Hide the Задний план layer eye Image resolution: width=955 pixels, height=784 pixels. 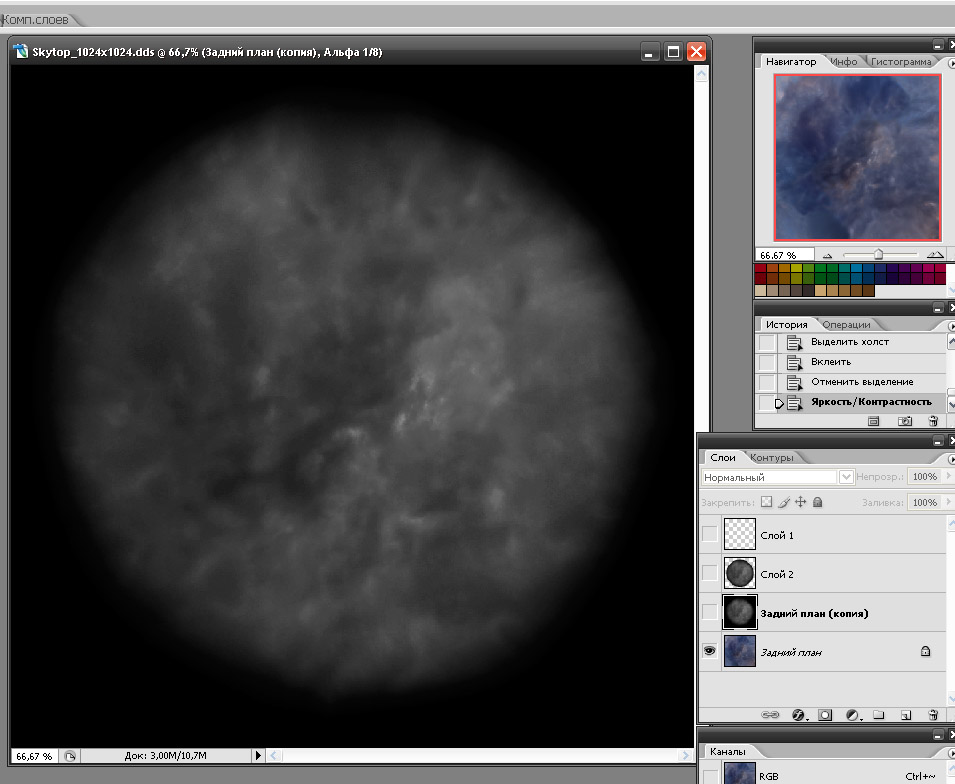(x=709, y=652)
